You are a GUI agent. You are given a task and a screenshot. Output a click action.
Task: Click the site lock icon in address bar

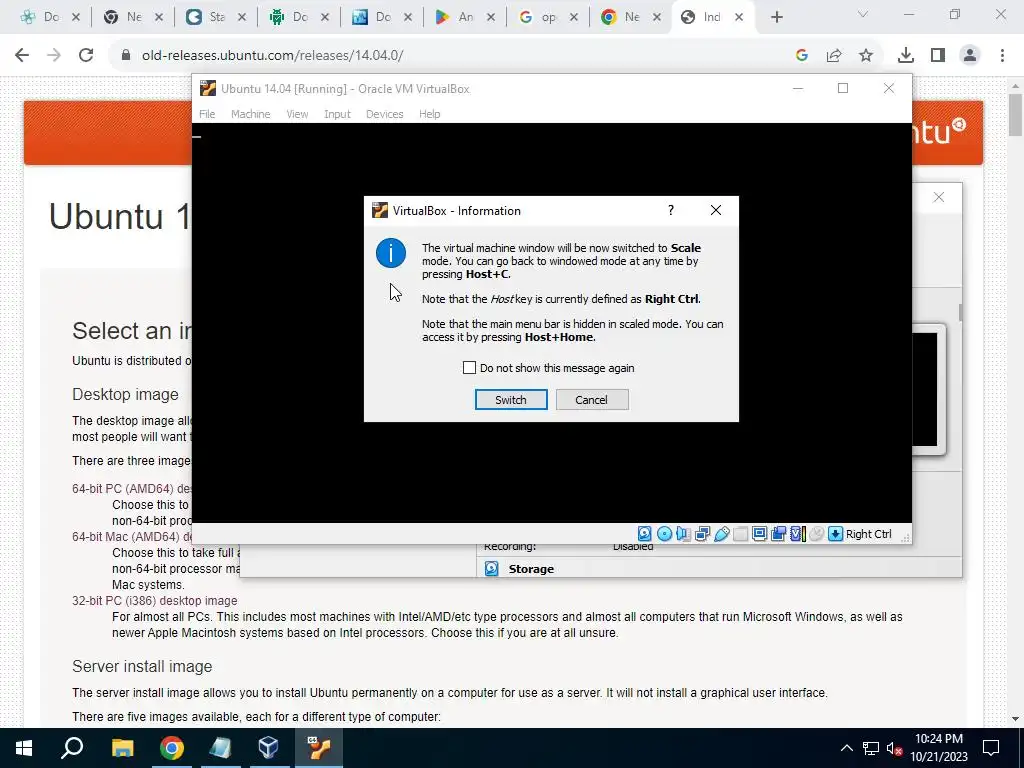pos(127,56)
